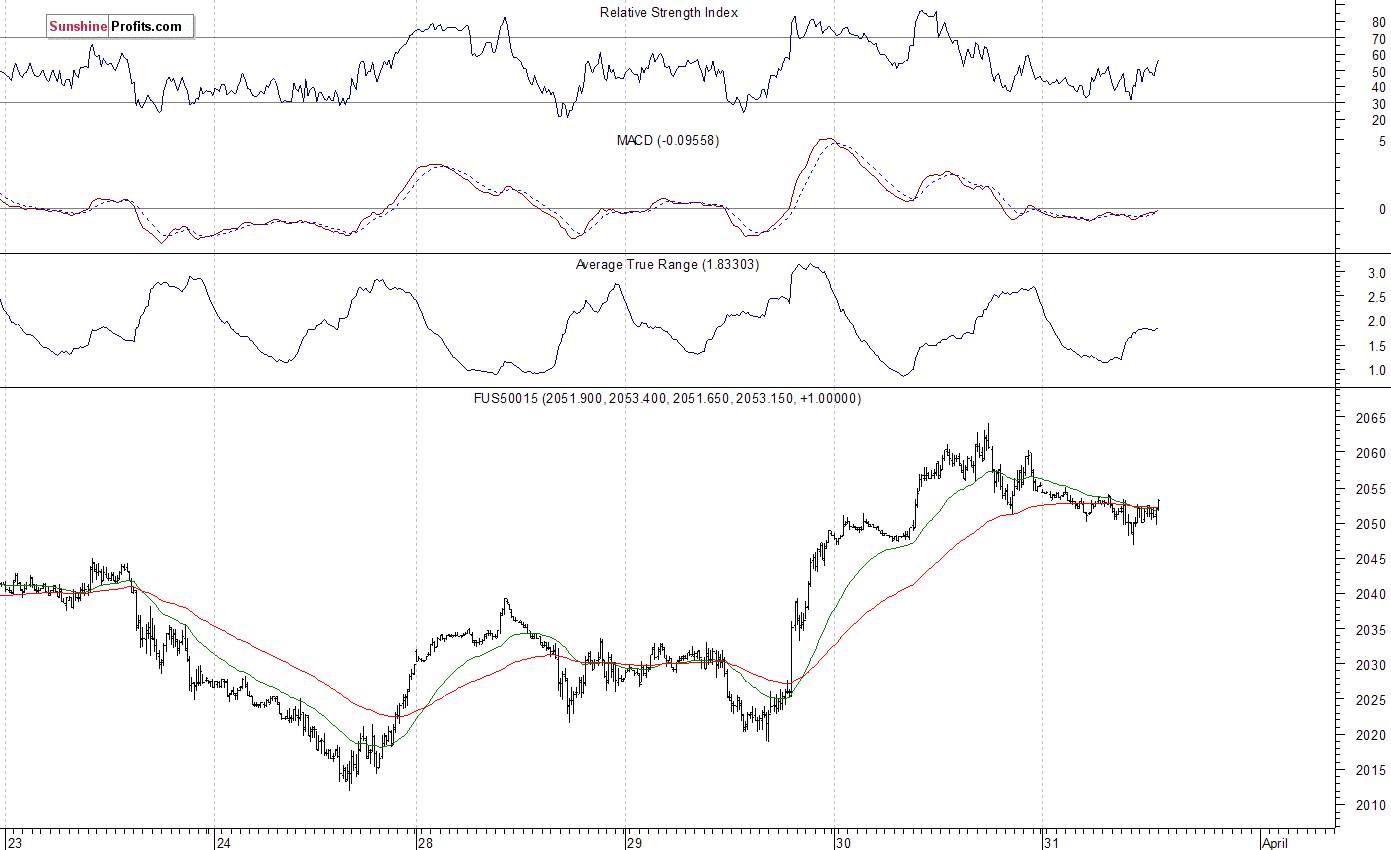Click the ATR 2.0 axis label
1391x850 pixels.
click(1375, 321)
